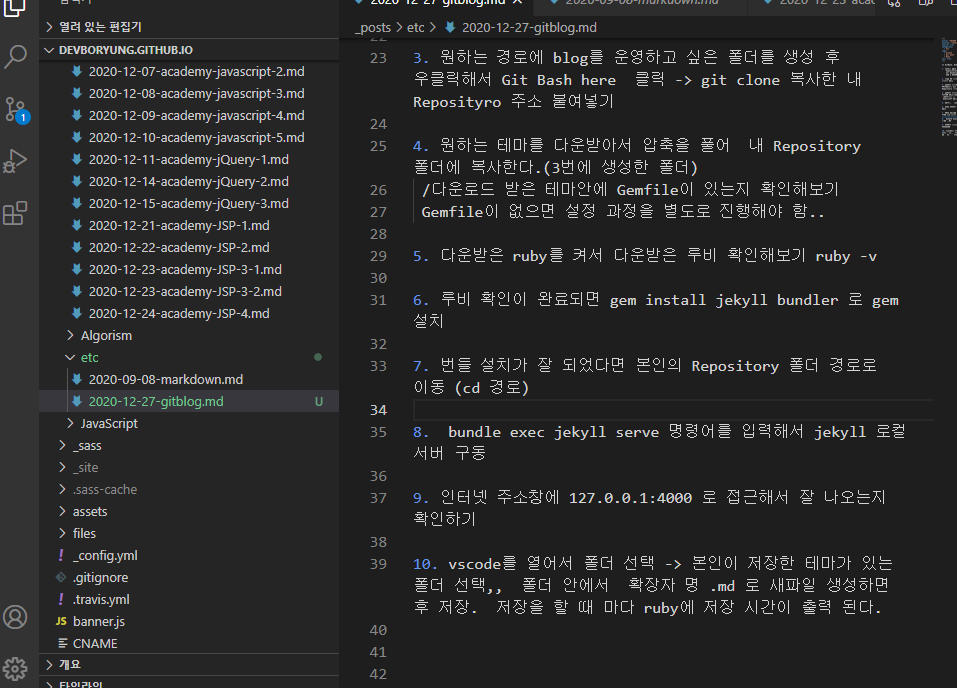This screenshot has width=957, height=688.
Task: Open 2020-12-23-academy-JSP-3-2.md file
Action: click(x=189, y=291)
